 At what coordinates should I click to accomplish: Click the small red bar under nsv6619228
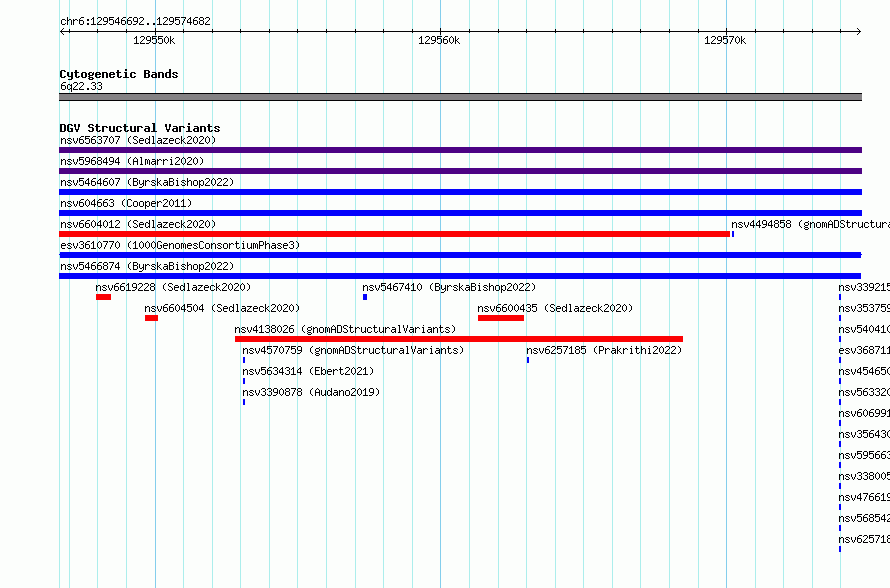point(103,297)
